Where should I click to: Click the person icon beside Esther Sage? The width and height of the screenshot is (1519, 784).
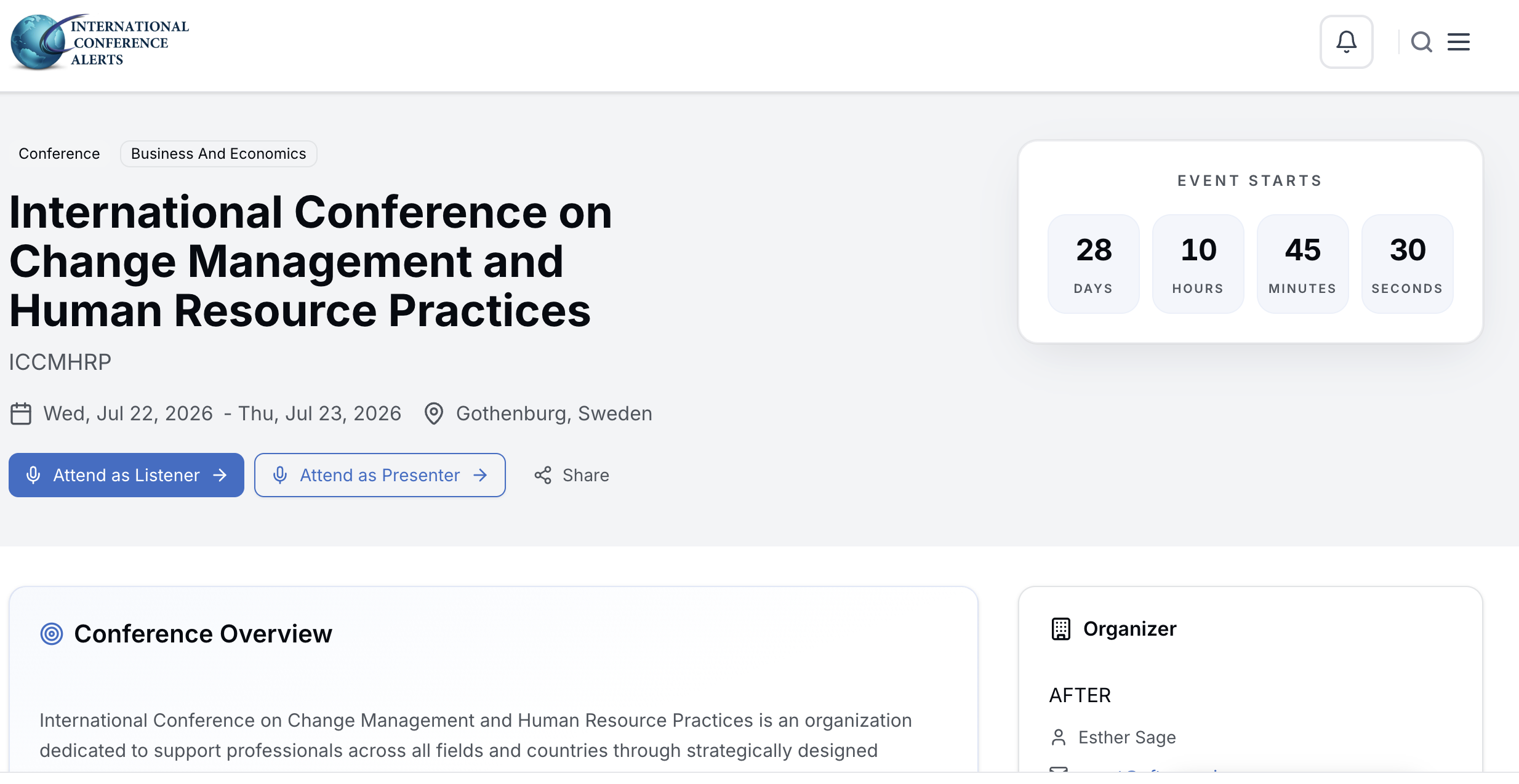[x=1059, y=737]
